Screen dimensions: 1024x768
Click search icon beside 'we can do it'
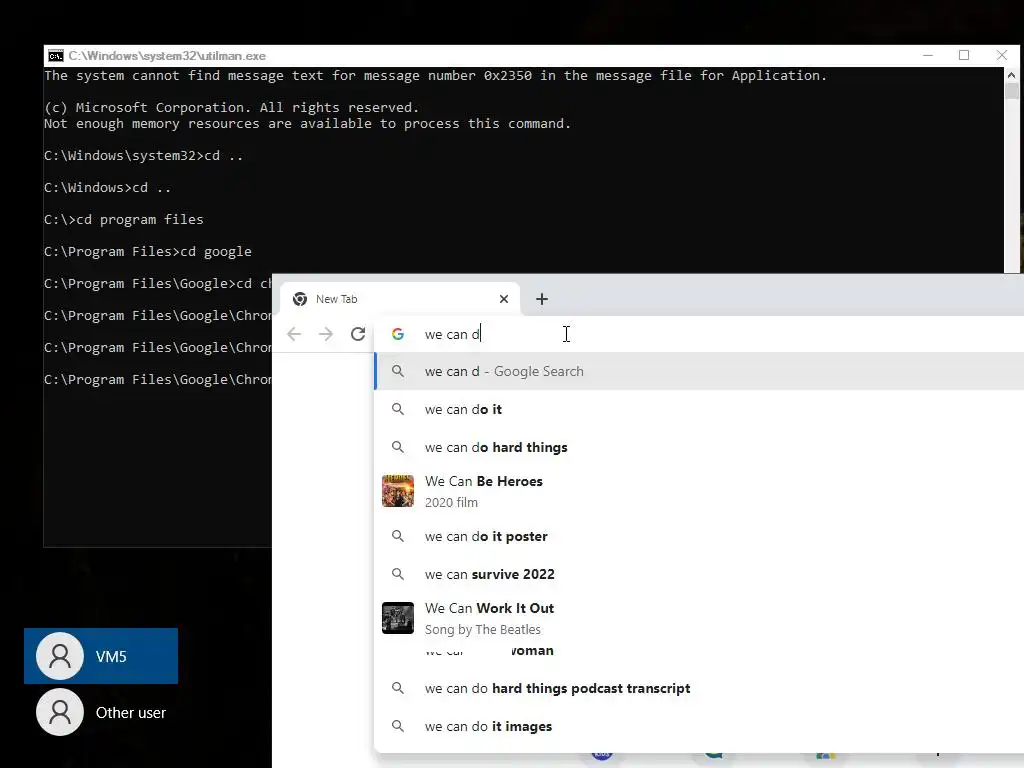point(398,409)
